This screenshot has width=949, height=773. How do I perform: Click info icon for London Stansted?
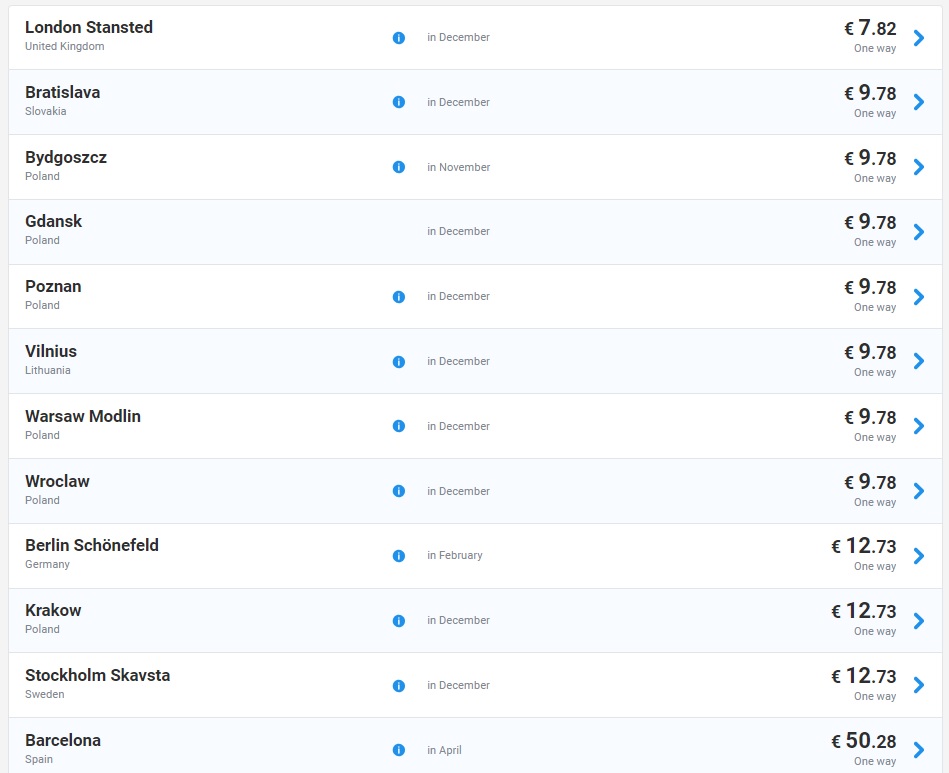399,38
